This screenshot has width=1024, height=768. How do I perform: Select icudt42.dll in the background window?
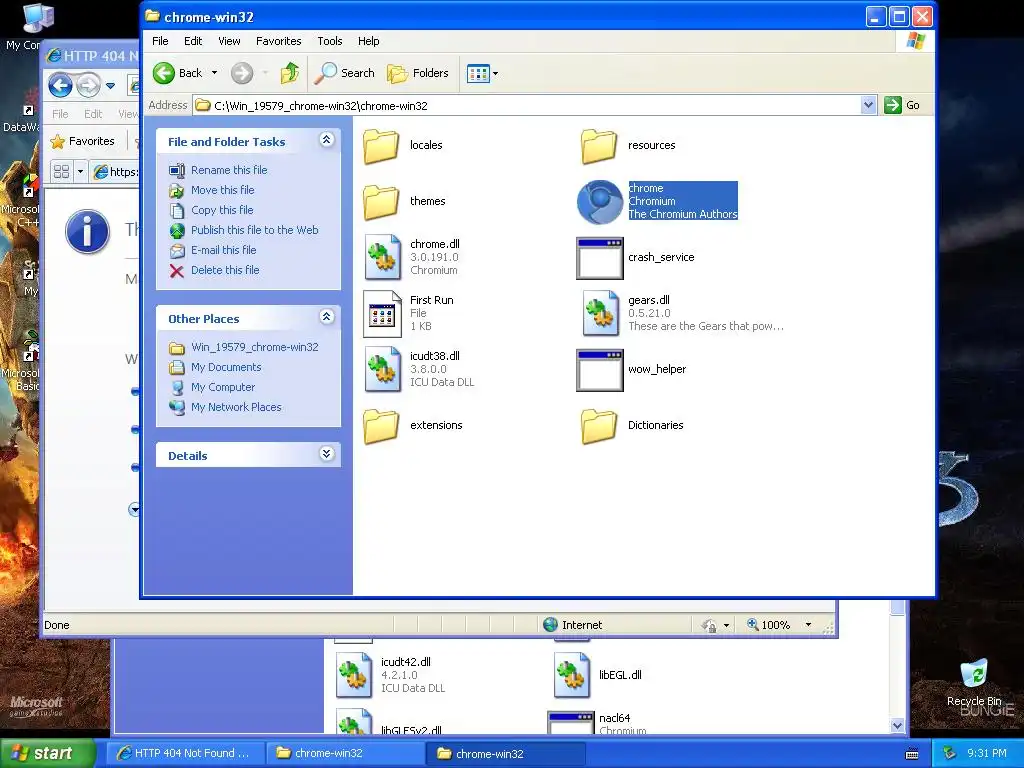point(354,675)
